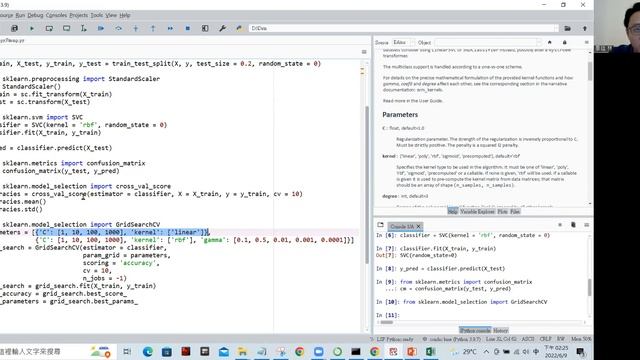Open the Run menu
640x360 pixels.
click(20, 15)
